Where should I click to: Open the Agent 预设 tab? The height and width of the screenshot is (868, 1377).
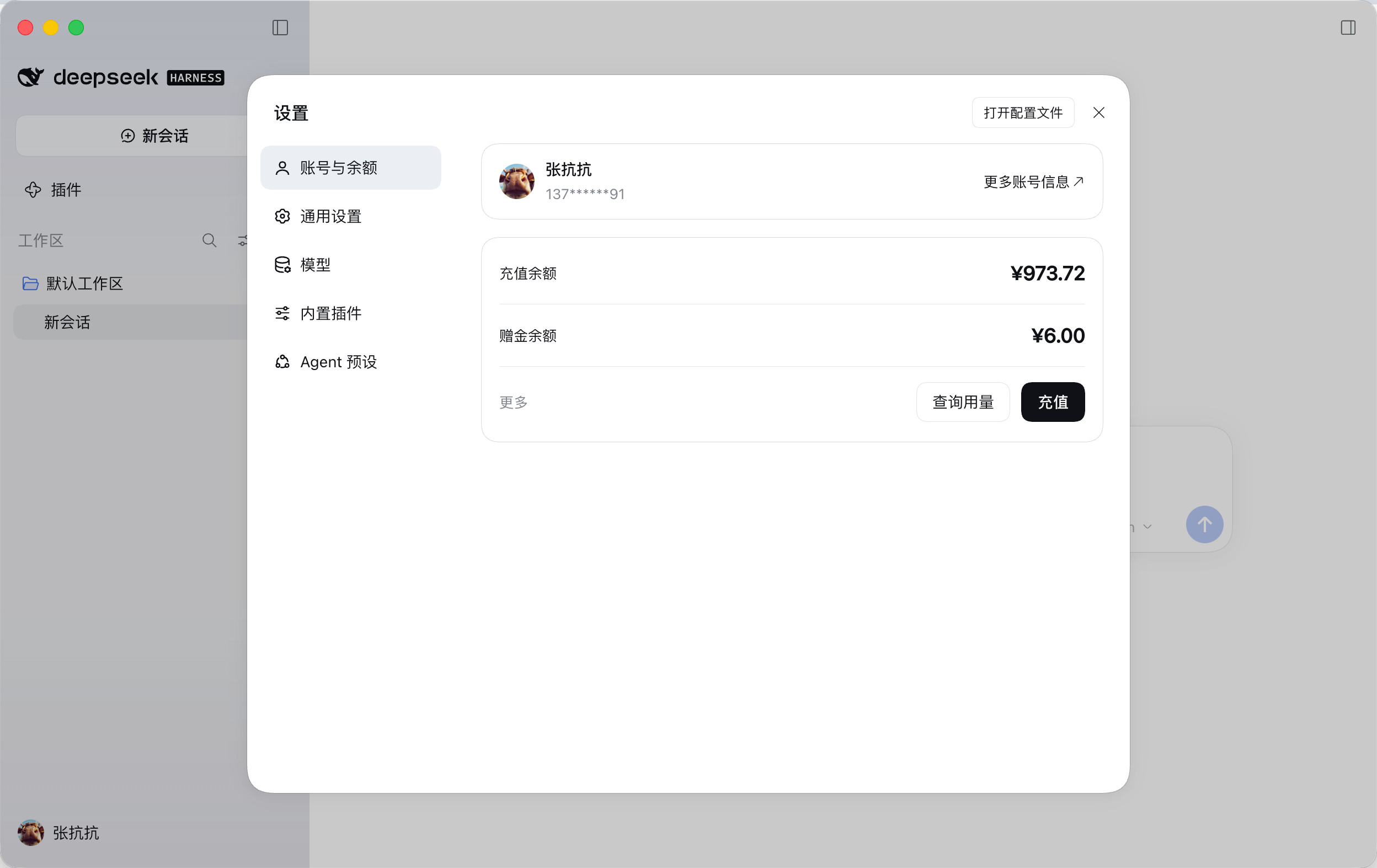(x=350, y=362)
